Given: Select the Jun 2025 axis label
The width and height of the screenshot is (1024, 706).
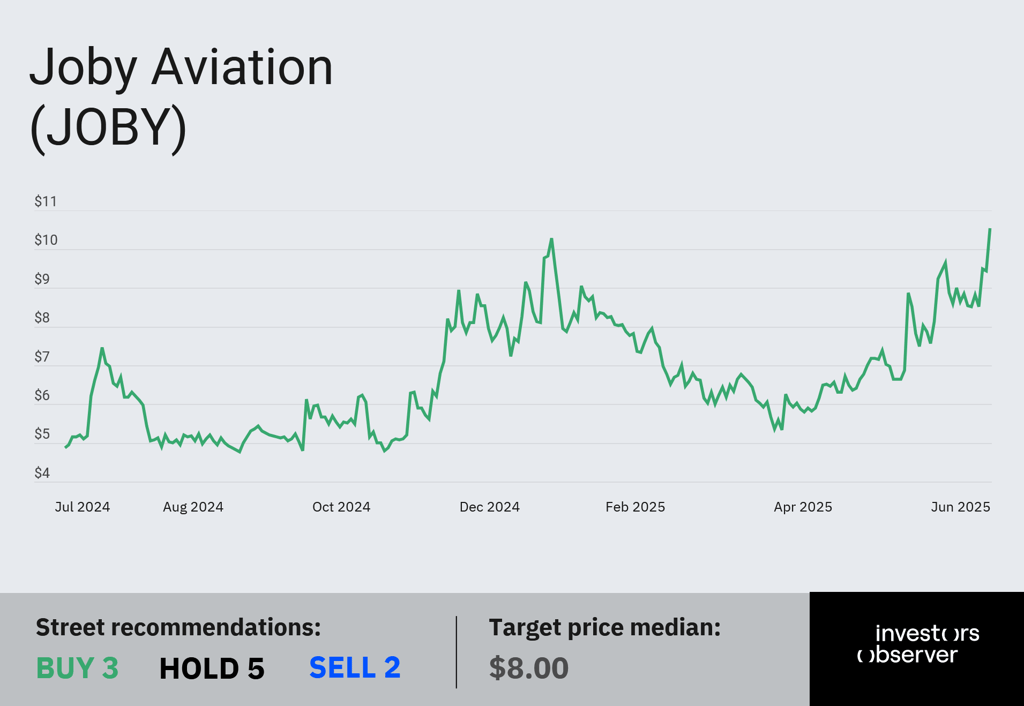Looking at the screenshot, I should (961, 507).
